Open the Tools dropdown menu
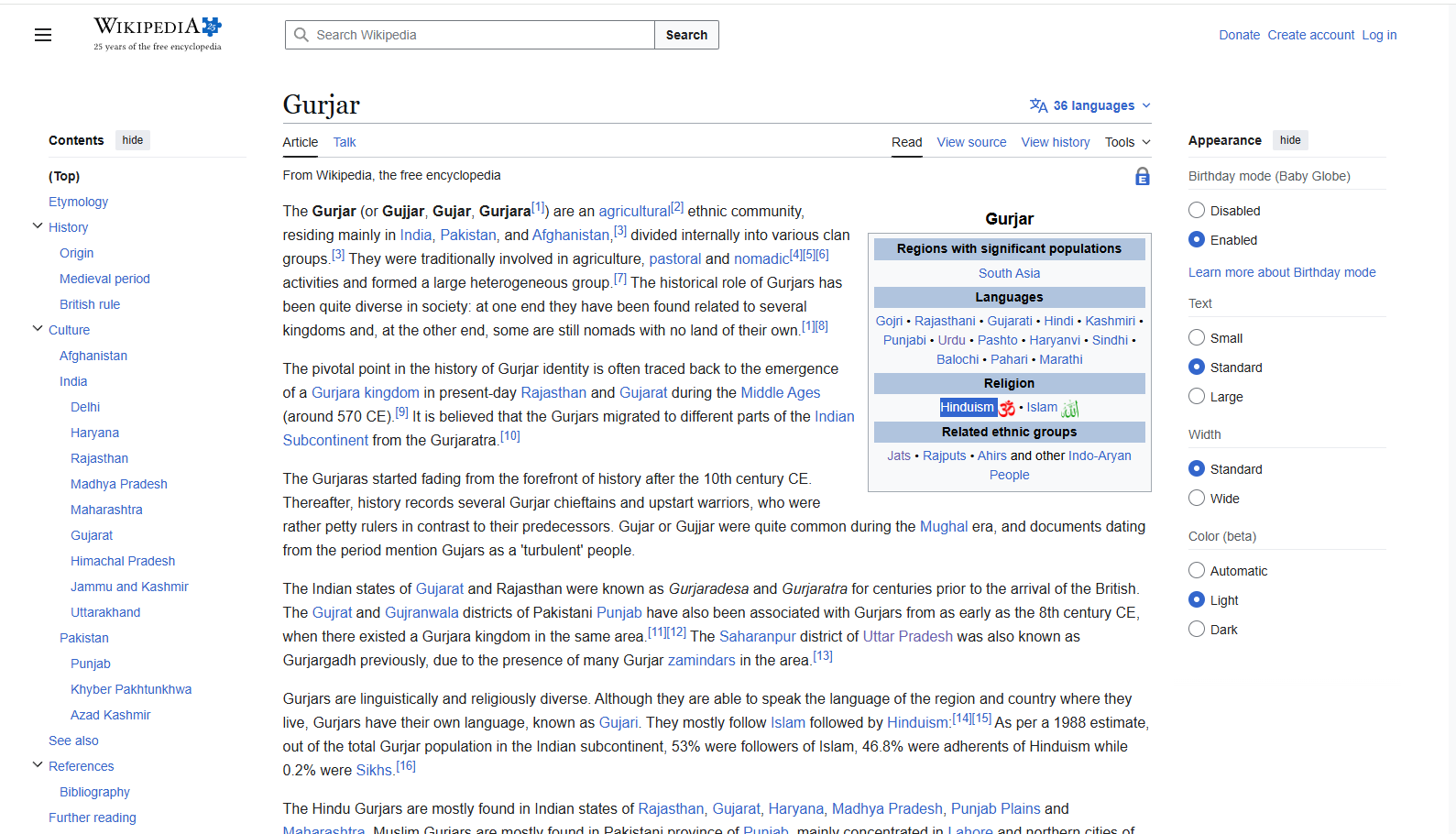The width and height of the screenshot is (1456, 834). 1127,142
